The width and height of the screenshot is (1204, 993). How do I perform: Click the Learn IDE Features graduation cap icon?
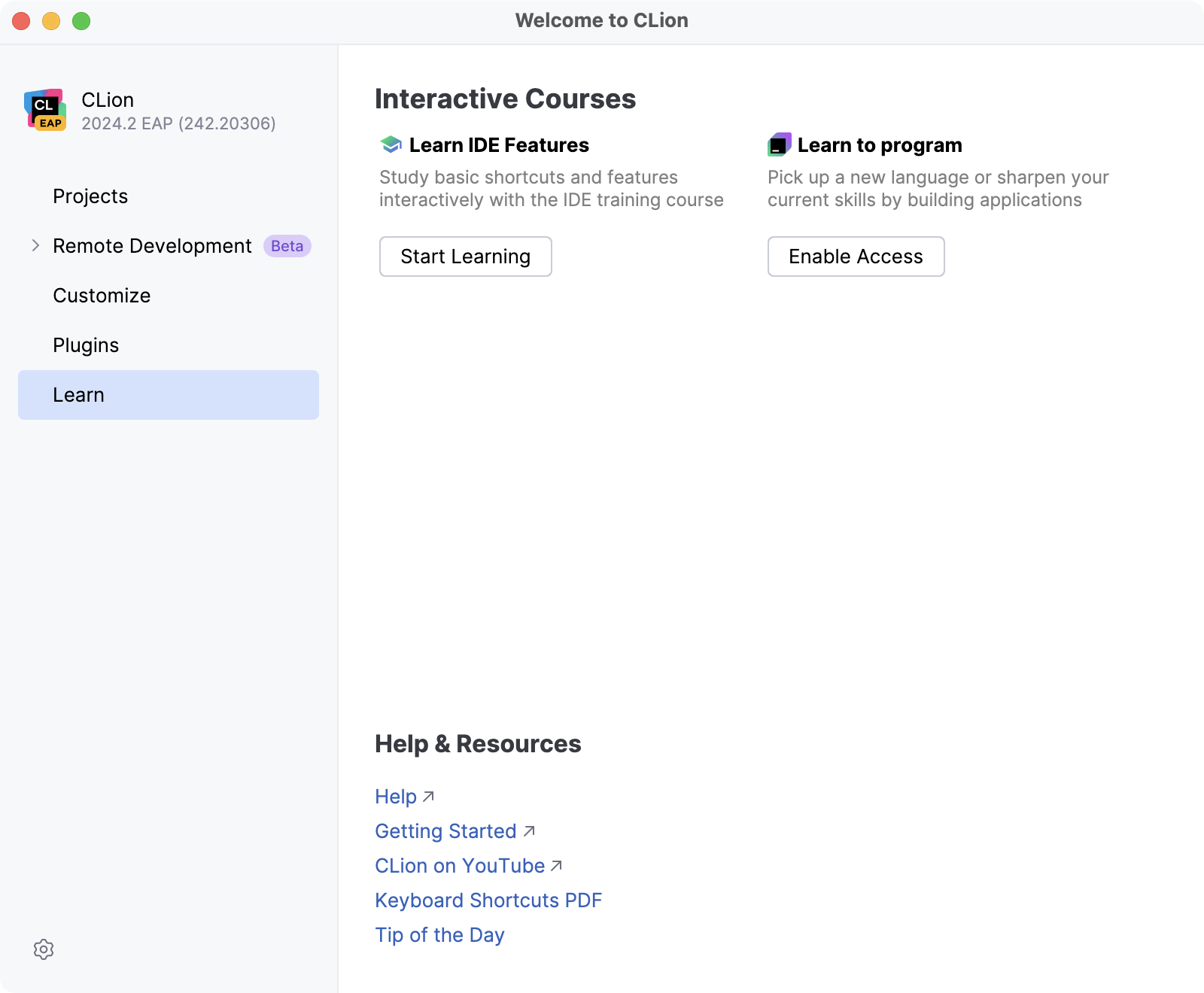click(391, 144)
